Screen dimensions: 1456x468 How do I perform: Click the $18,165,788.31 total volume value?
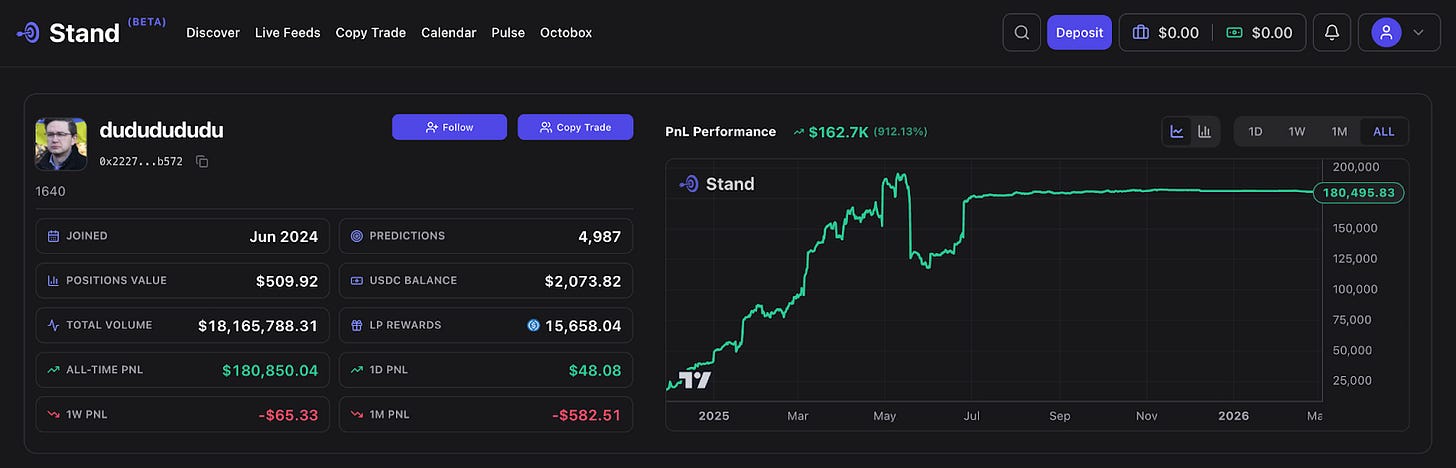(x=258, y=325)
